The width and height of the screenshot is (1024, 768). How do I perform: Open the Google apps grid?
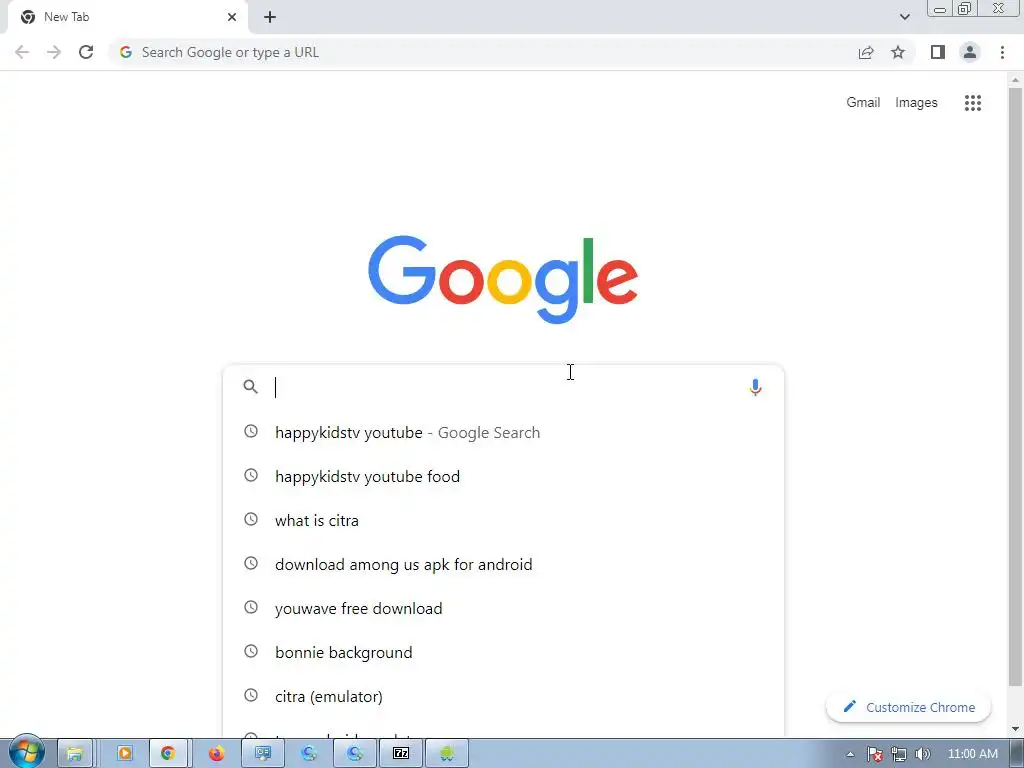click(x=972, y=103)
